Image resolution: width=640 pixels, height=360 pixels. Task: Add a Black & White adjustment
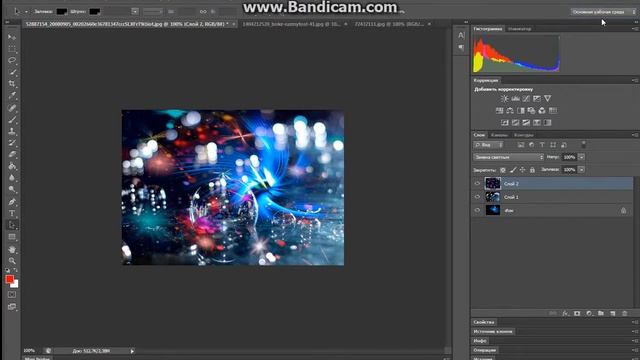(520, 111)
